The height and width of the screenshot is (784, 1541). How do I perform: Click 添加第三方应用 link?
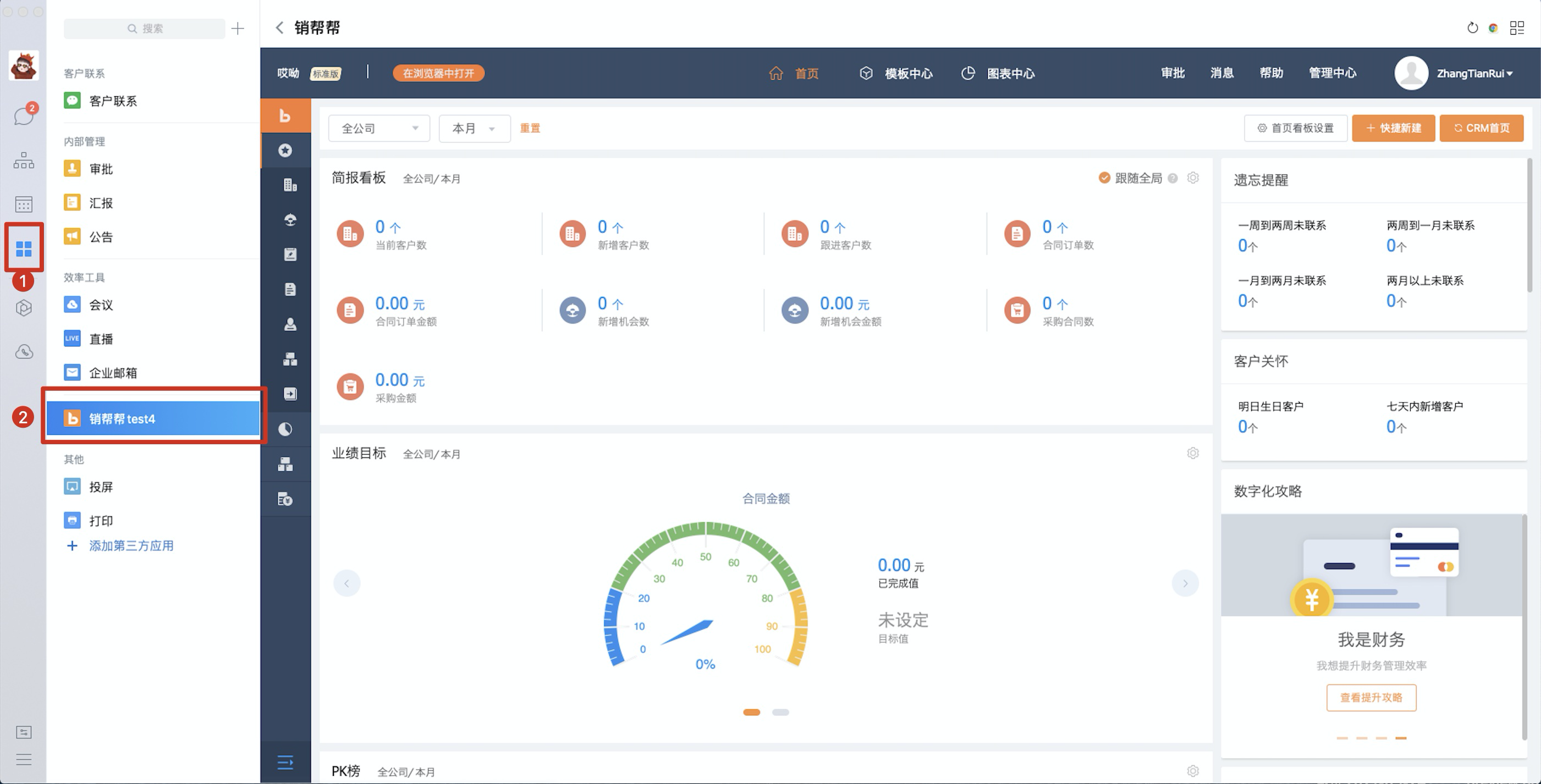coord(131,545)
